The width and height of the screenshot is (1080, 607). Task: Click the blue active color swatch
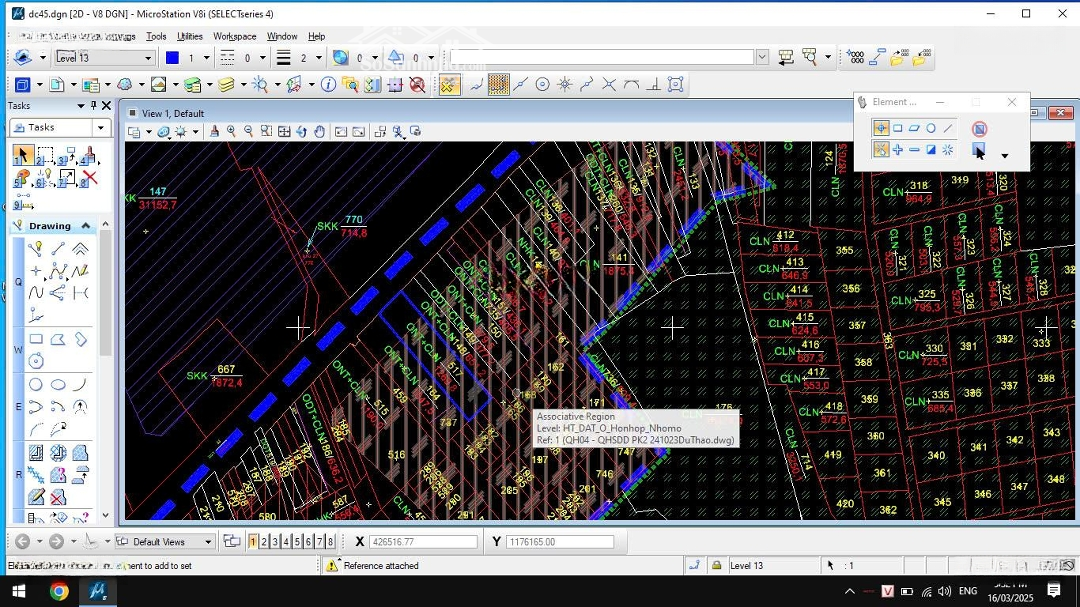tap(172, 58)
